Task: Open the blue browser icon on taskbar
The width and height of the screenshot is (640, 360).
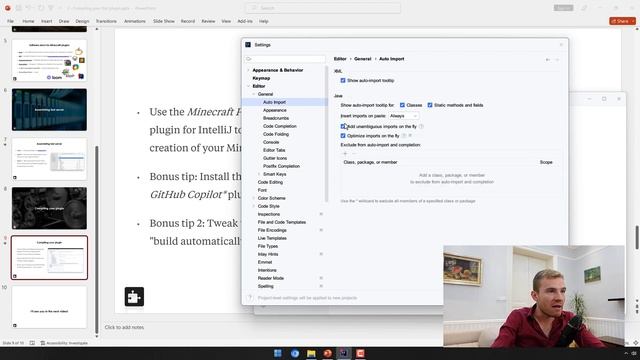Action: 295,353
